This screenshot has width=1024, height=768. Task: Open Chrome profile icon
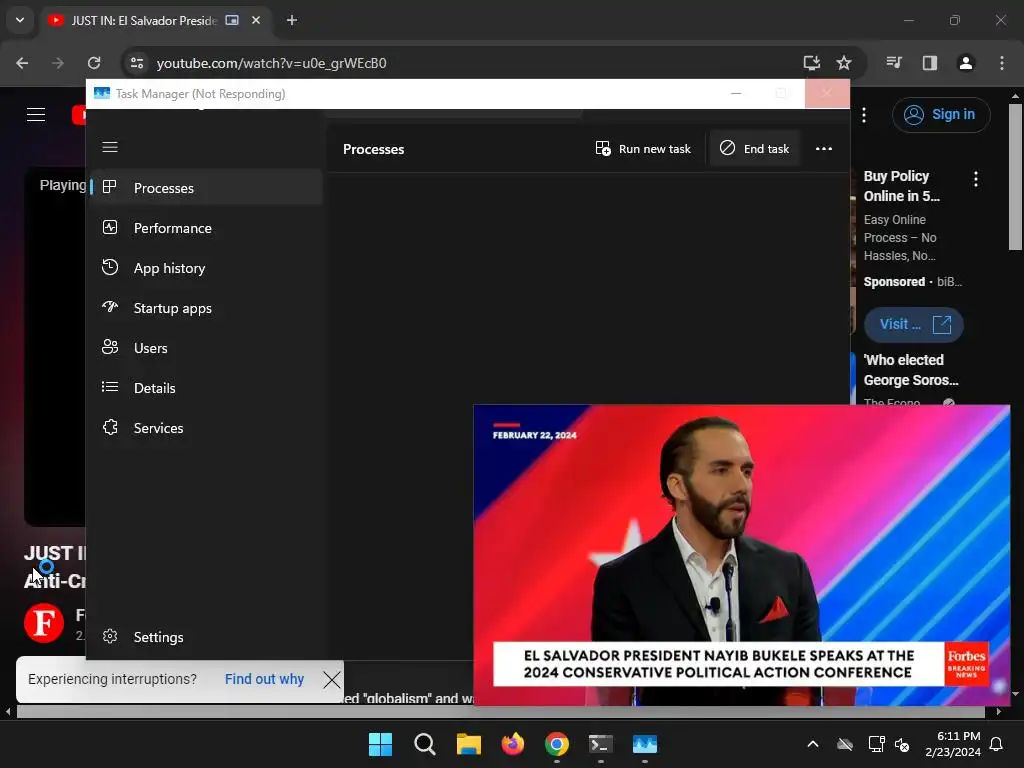click(x=966, y=63)
